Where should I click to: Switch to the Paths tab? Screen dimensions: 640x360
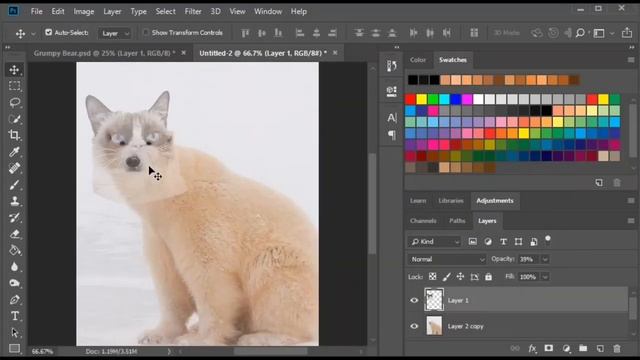pos(457,221)
